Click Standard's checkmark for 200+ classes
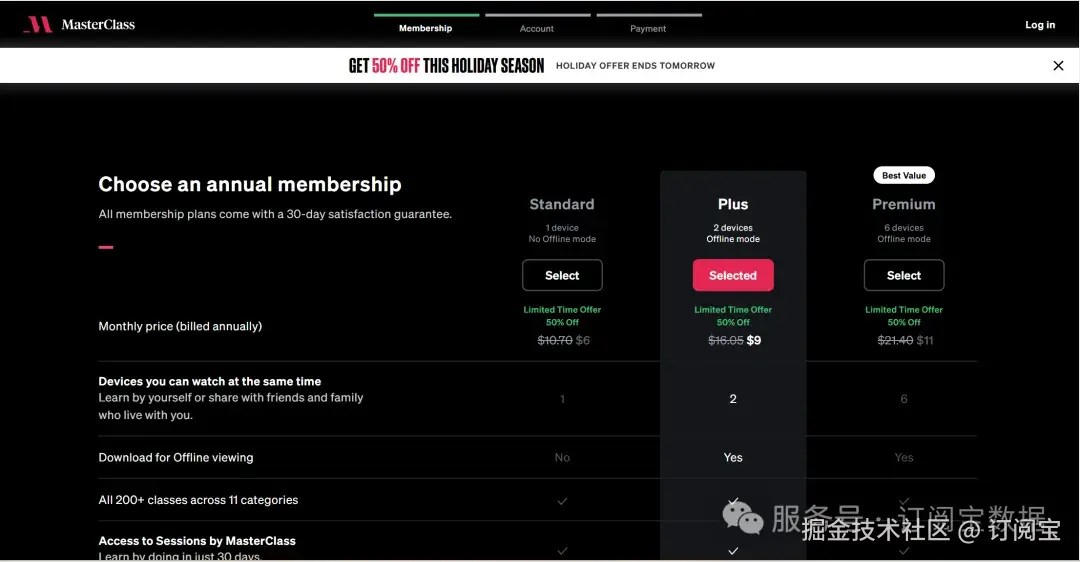This screenshot has height=562, width=1080. click(562, 501)
